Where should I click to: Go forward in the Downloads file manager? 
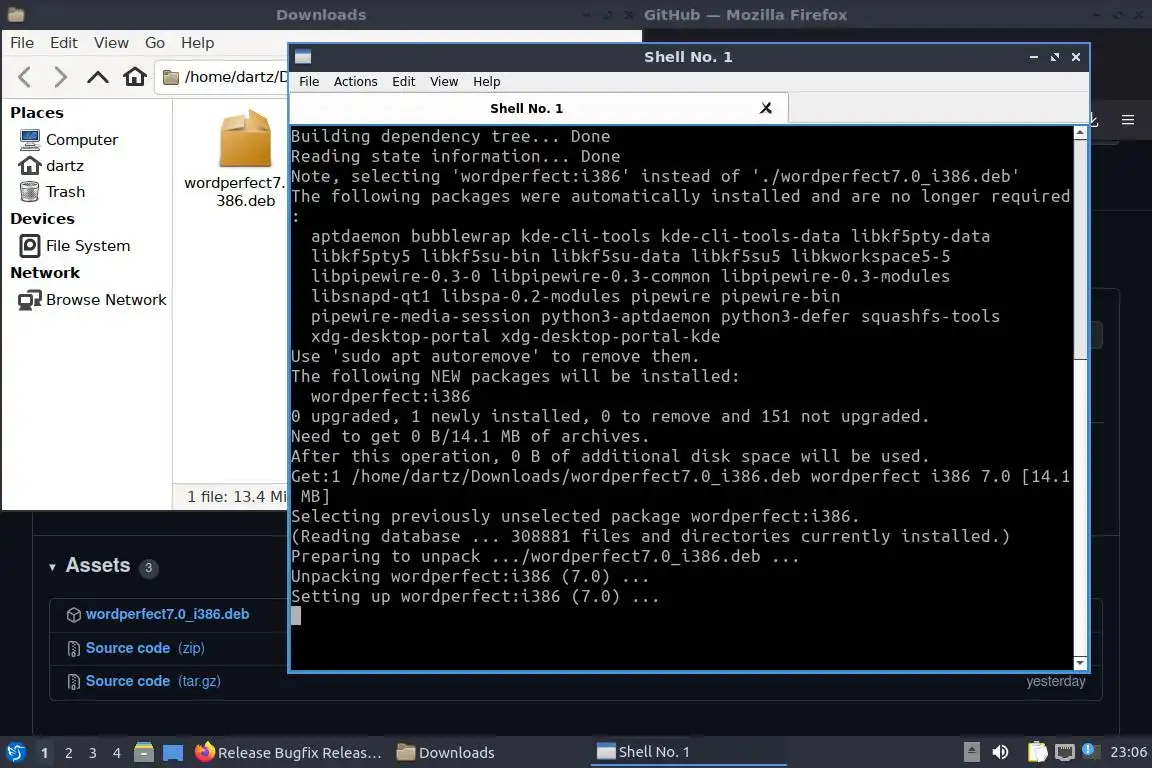click(x=60, y=76)
